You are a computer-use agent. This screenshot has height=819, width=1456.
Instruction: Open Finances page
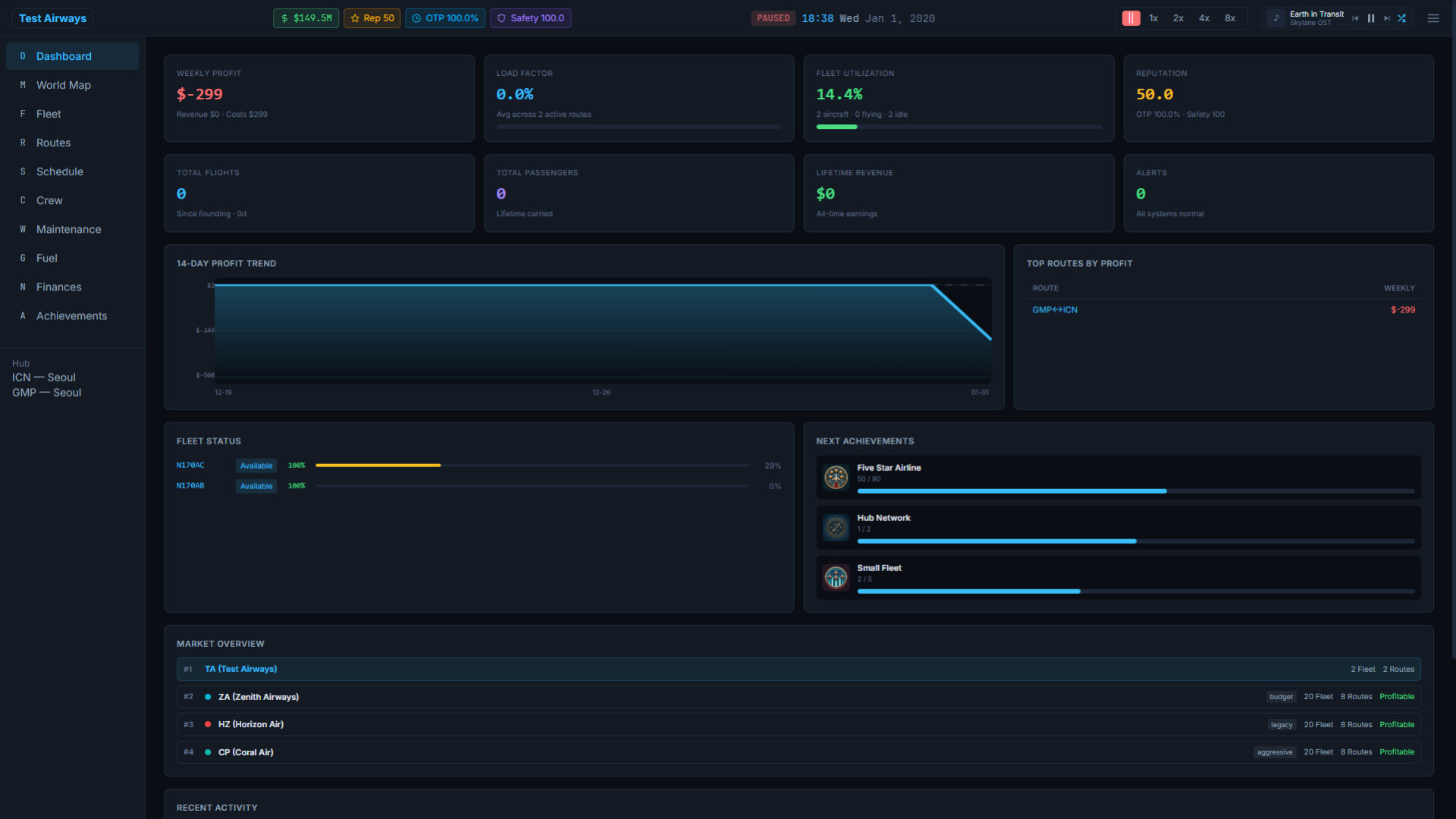[x=72, y=287]
